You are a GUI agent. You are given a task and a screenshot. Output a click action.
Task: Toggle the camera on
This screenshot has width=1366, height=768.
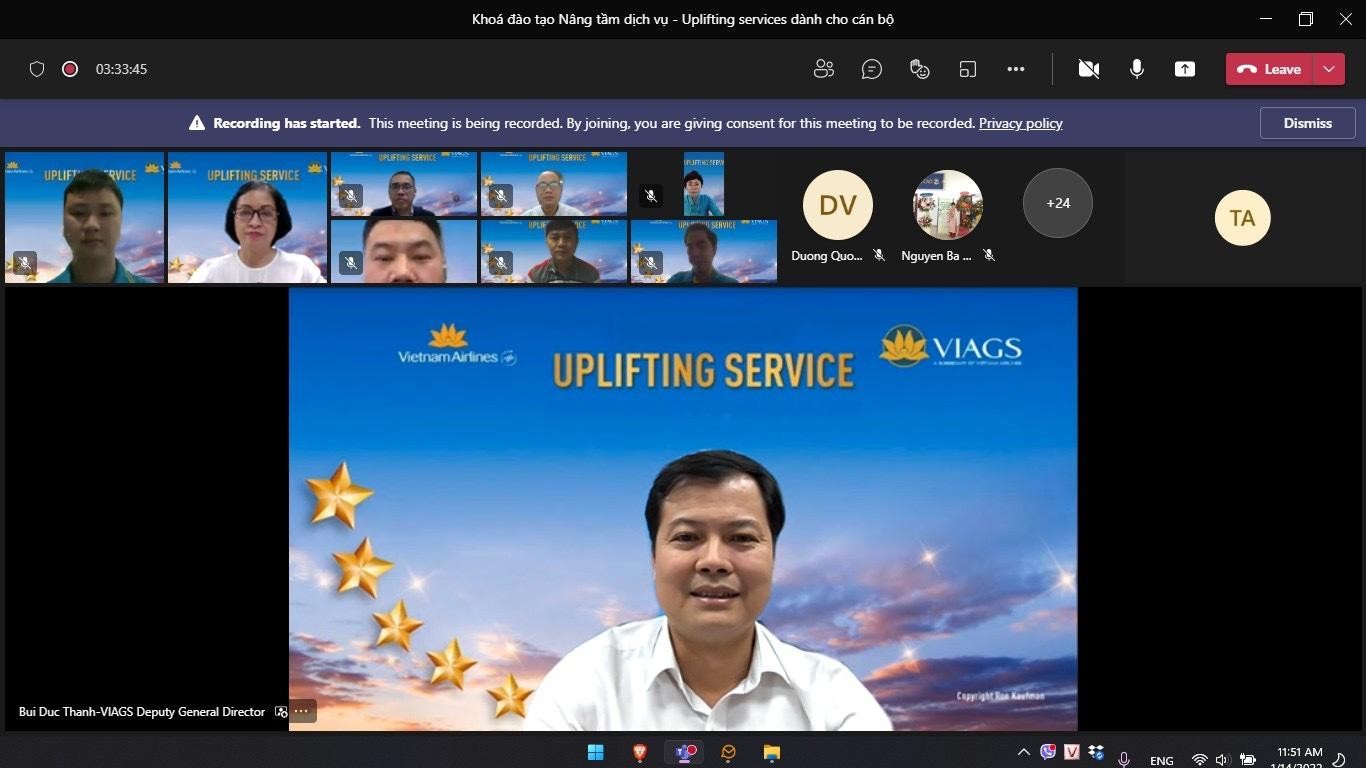(x=1089, y=69)
